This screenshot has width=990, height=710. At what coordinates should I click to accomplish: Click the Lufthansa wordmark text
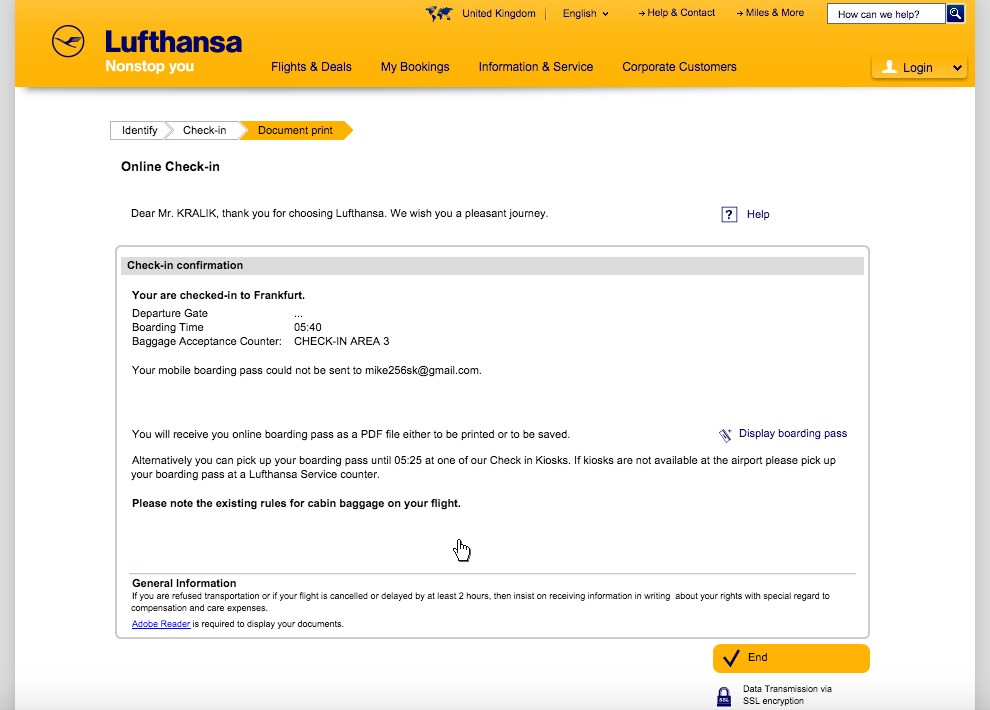pos(173,42)
